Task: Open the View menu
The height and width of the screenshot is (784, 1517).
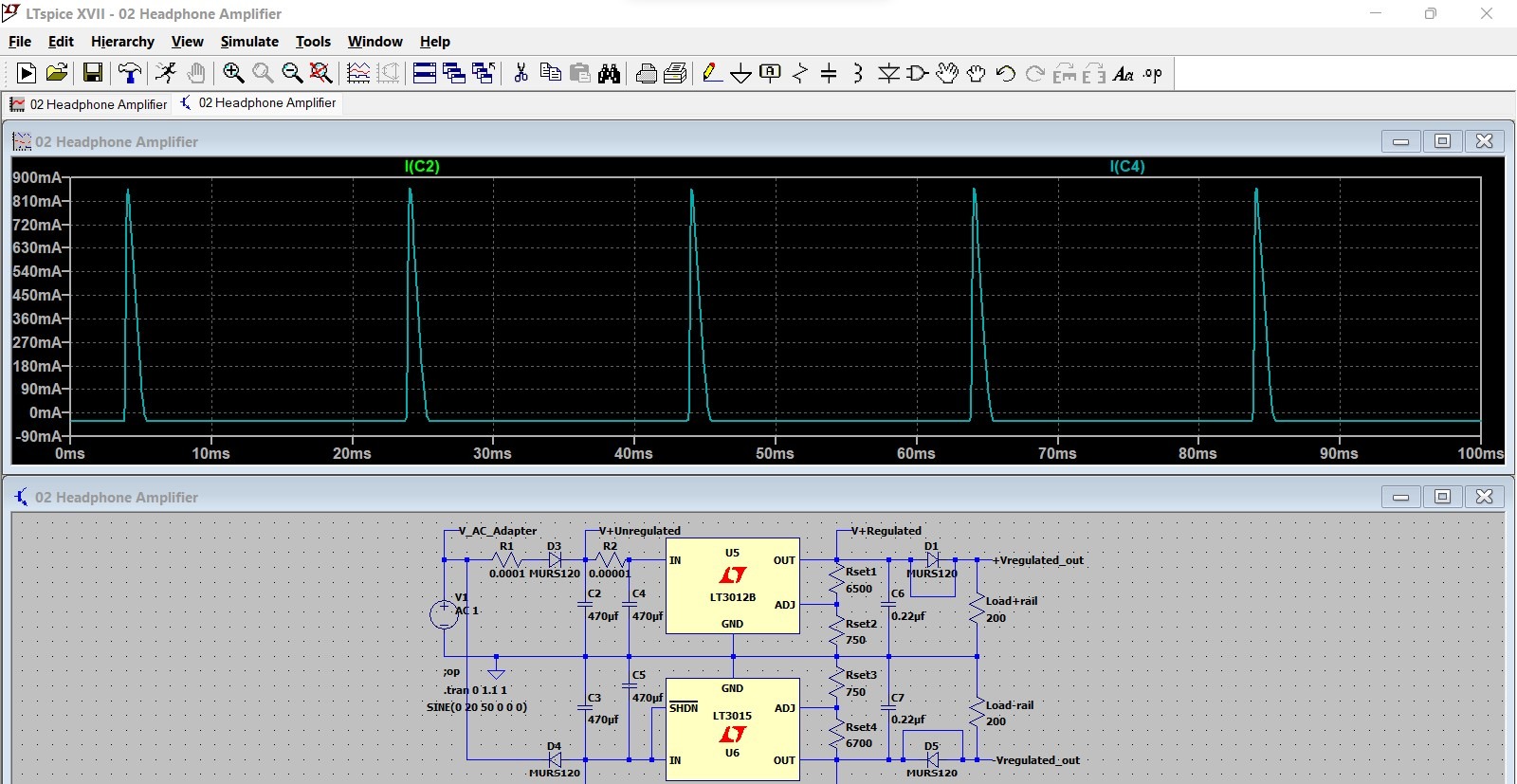Action: tap(187, 42)
